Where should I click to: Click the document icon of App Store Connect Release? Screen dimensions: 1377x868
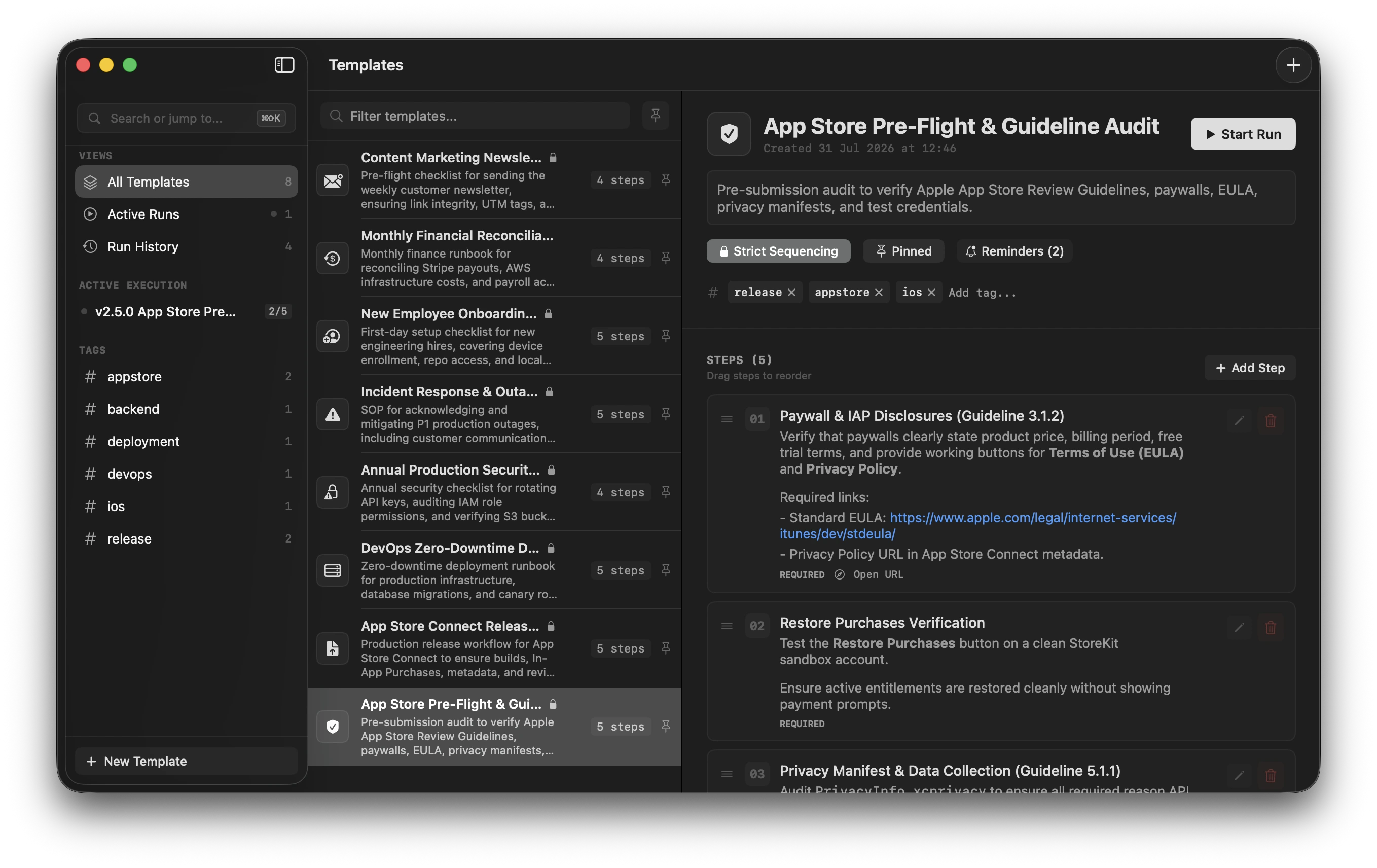pos(333,649)
